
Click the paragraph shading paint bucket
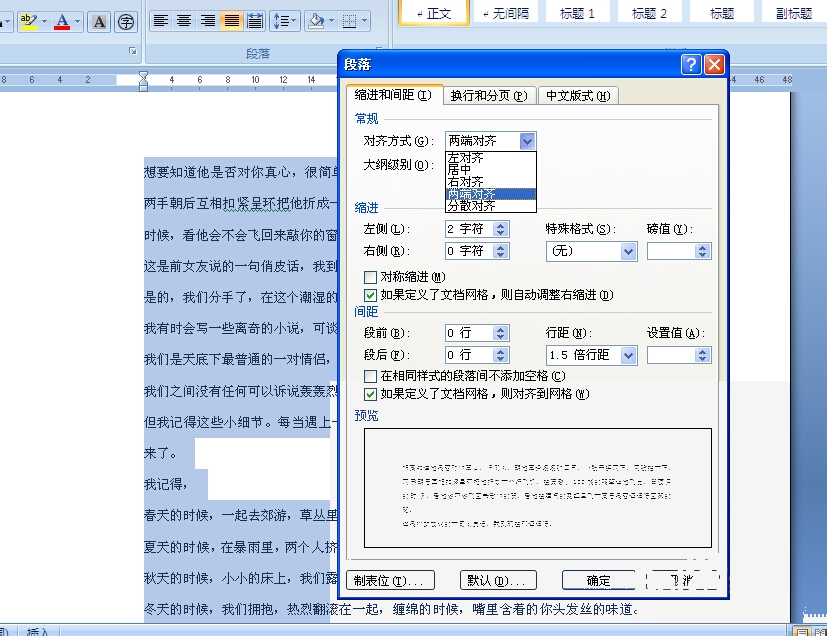pyautogui.click(x=316, y=21)
